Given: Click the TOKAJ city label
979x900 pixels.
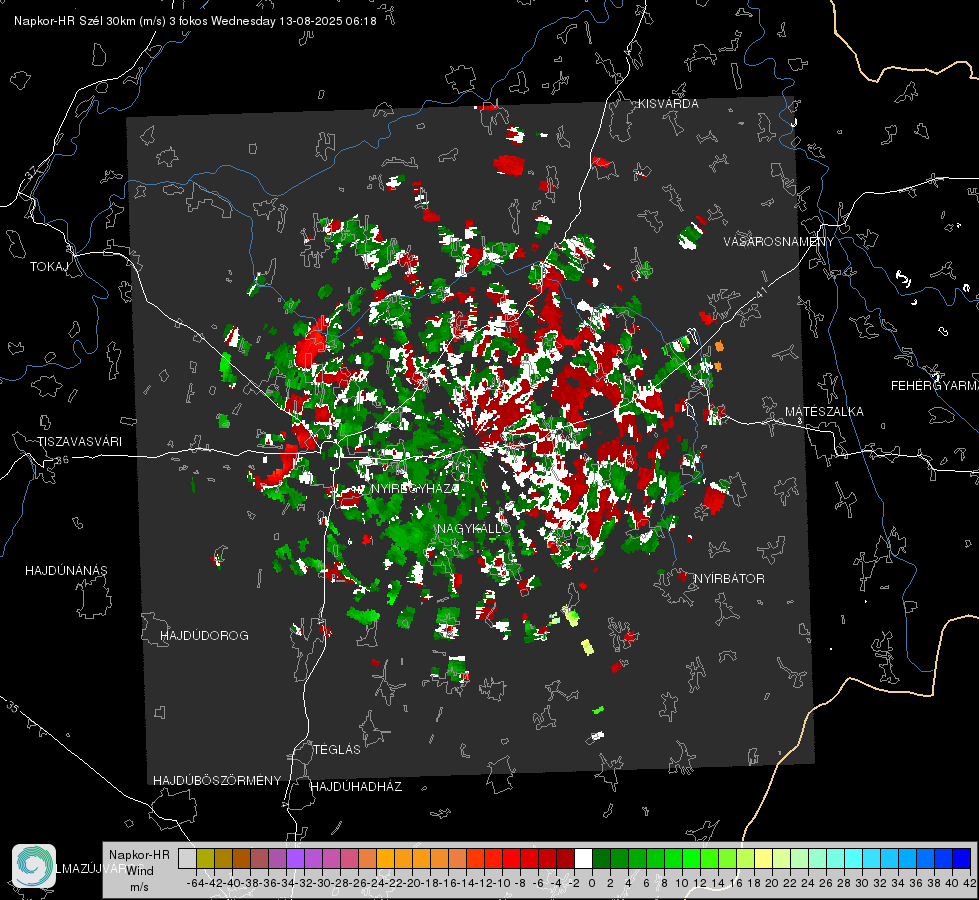Looking at the screenshot, I should click(x=49, y=267).
